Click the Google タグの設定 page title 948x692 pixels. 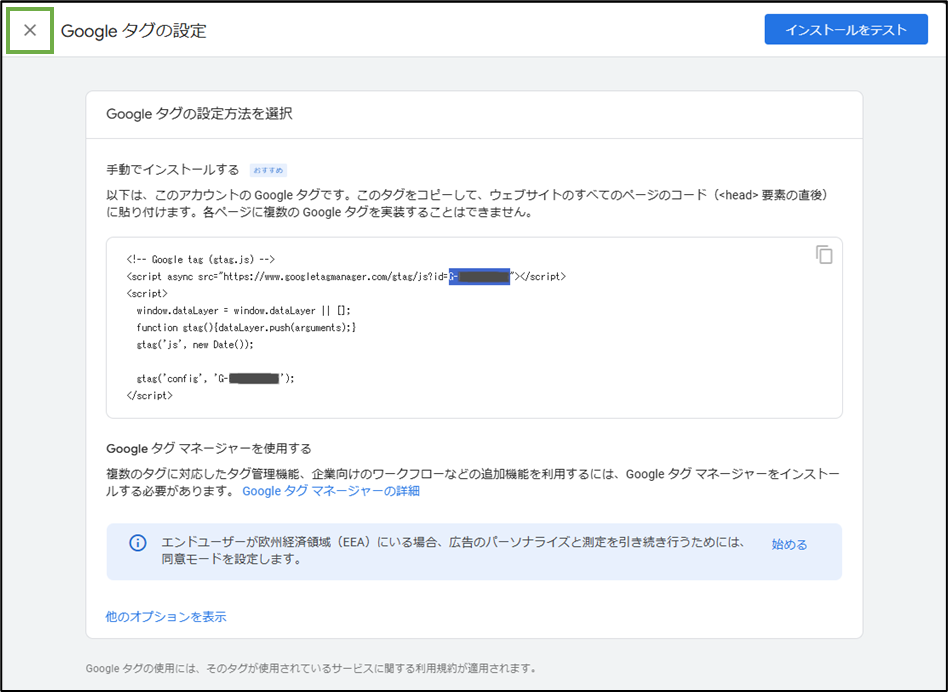pos(134,31)
